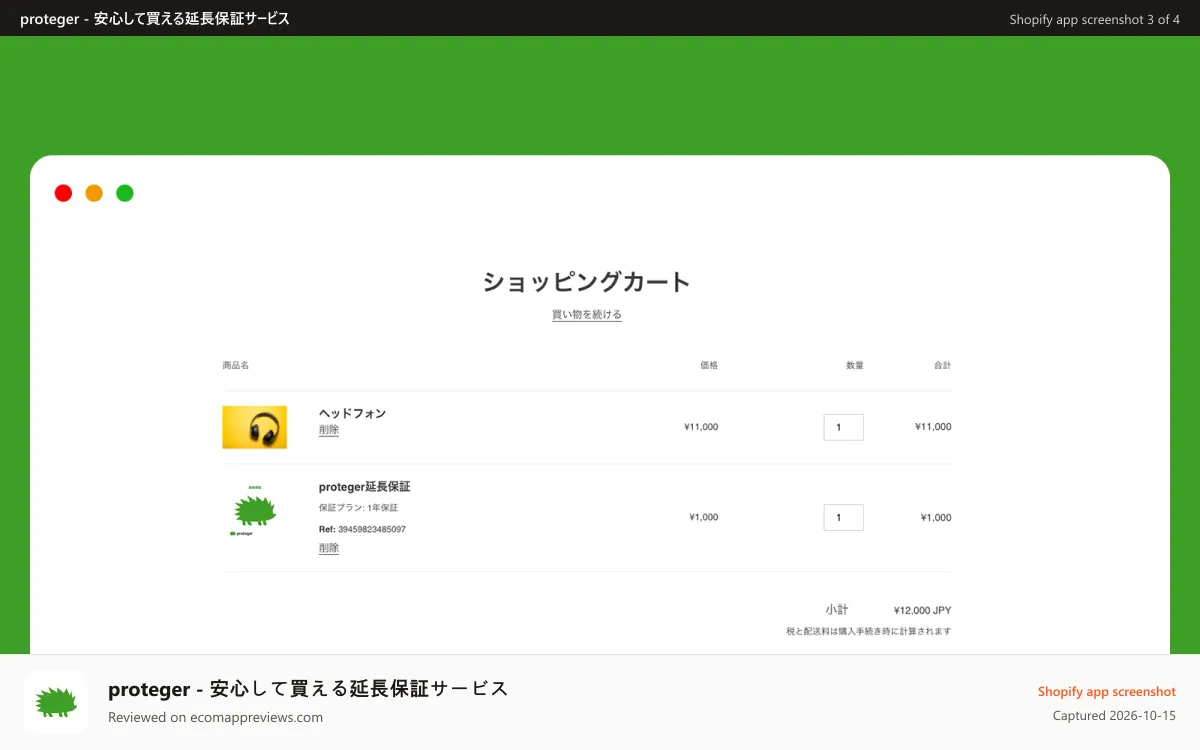Click the orange minimize window dot
1200x750 pixels.
(x=94, y=193)
